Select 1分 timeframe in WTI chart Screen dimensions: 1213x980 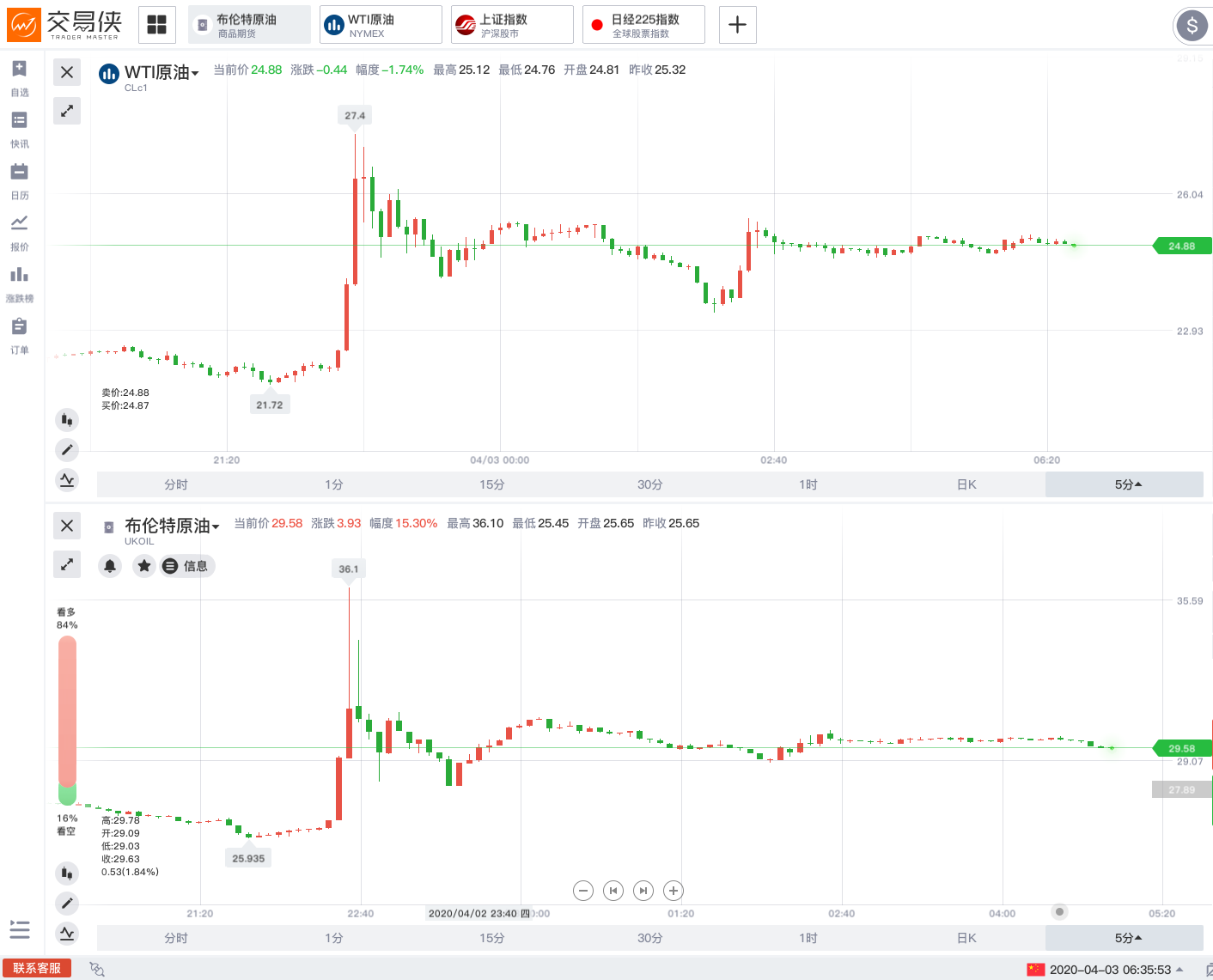pos(334,484)
